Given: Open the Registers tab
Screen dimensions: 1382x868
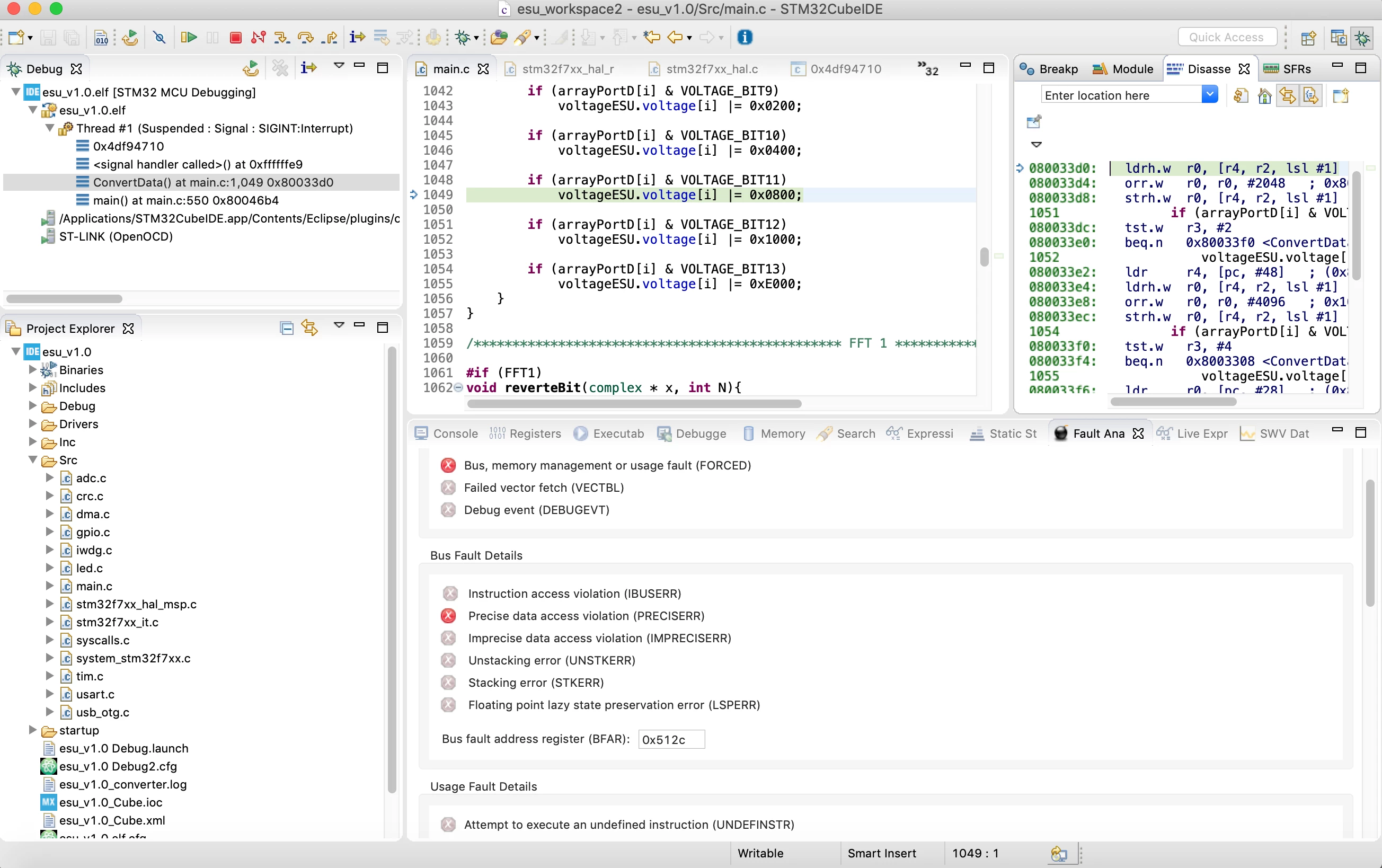Looking at the screenshot, I should [525, 433].
